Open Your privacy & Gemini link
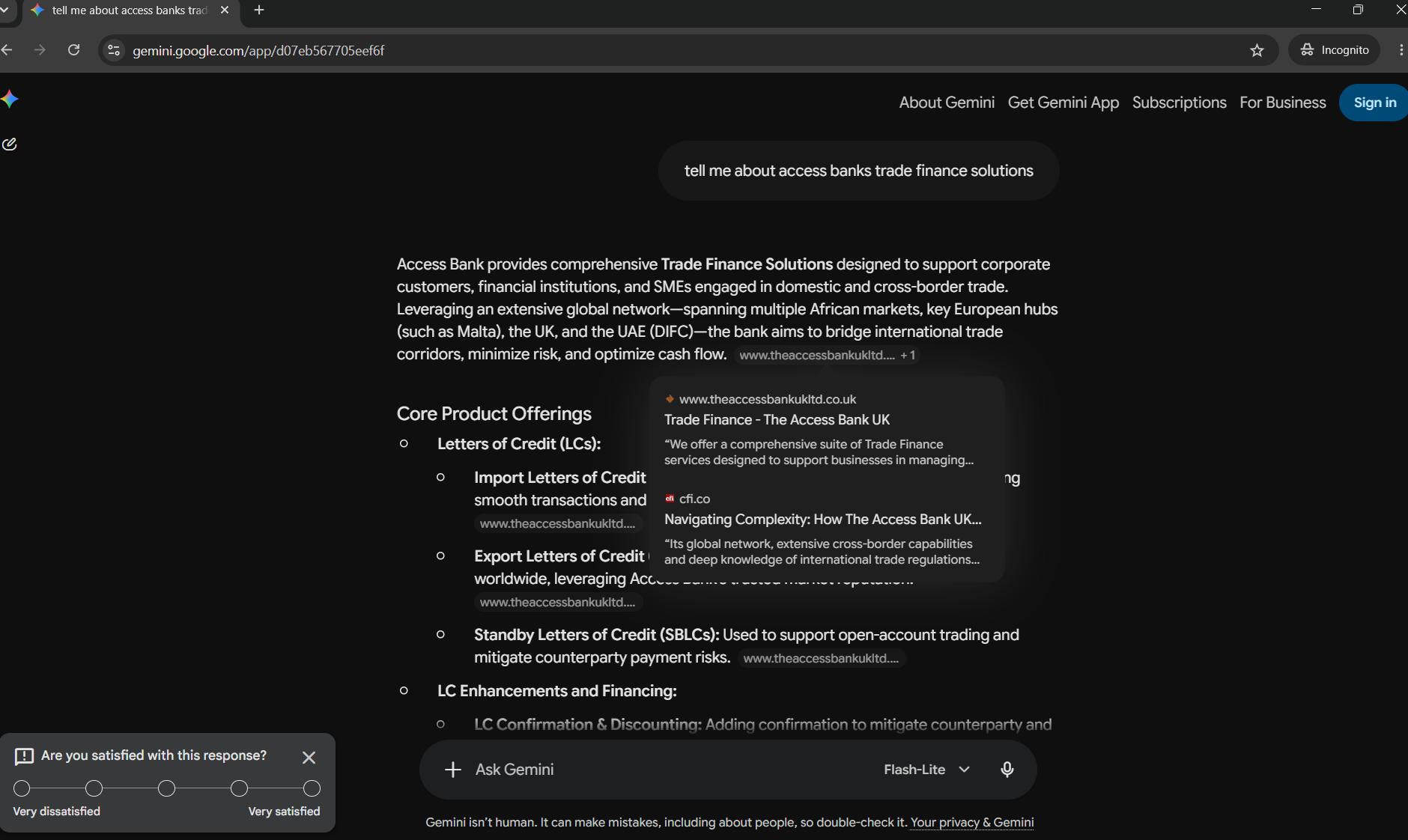Image resolution: width=1408 pixels, height=840 pixels. [x=972, y=822]
